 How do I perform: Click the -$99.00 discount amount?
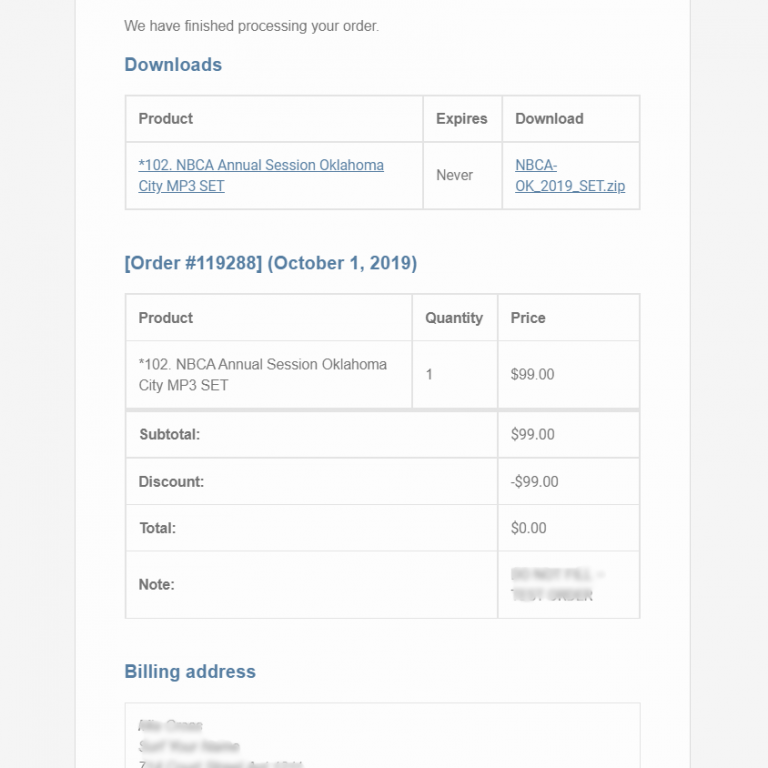[x=534, y=482]
